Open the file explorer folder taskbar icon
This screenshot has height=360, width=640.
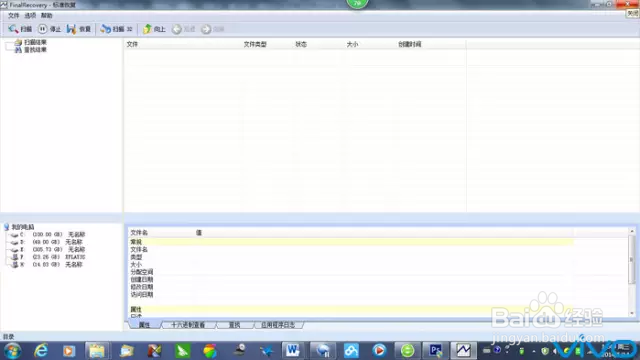97,351
